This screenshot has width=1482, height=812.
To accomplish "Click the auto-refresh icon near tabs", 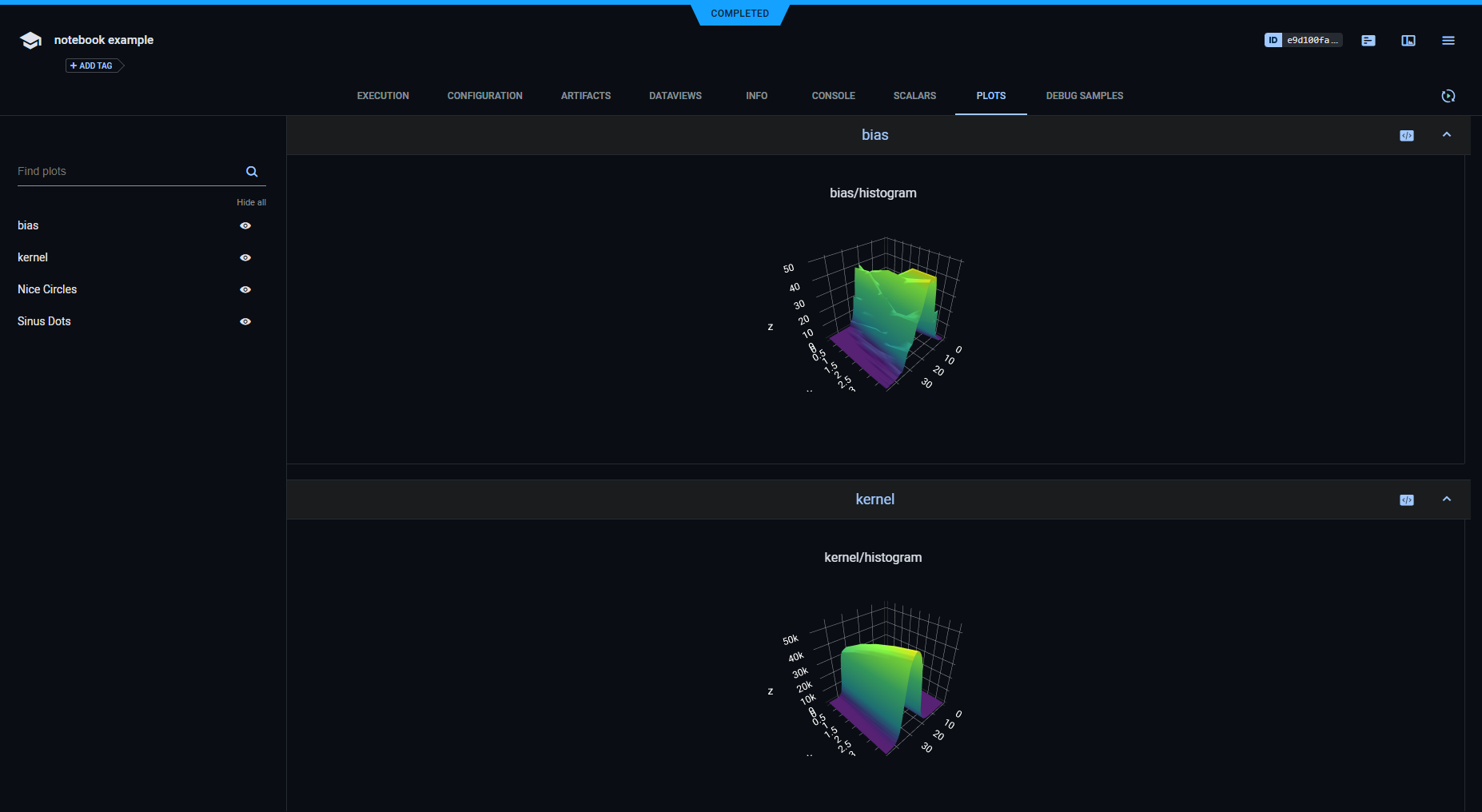I will pos(1448,96).
